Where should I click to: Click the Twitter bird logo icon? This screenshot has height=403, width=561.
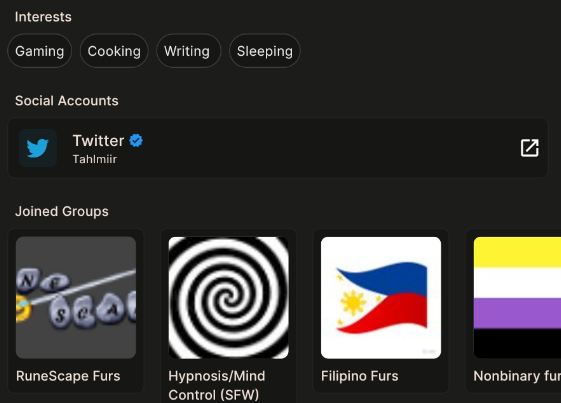tap(38, 148)
